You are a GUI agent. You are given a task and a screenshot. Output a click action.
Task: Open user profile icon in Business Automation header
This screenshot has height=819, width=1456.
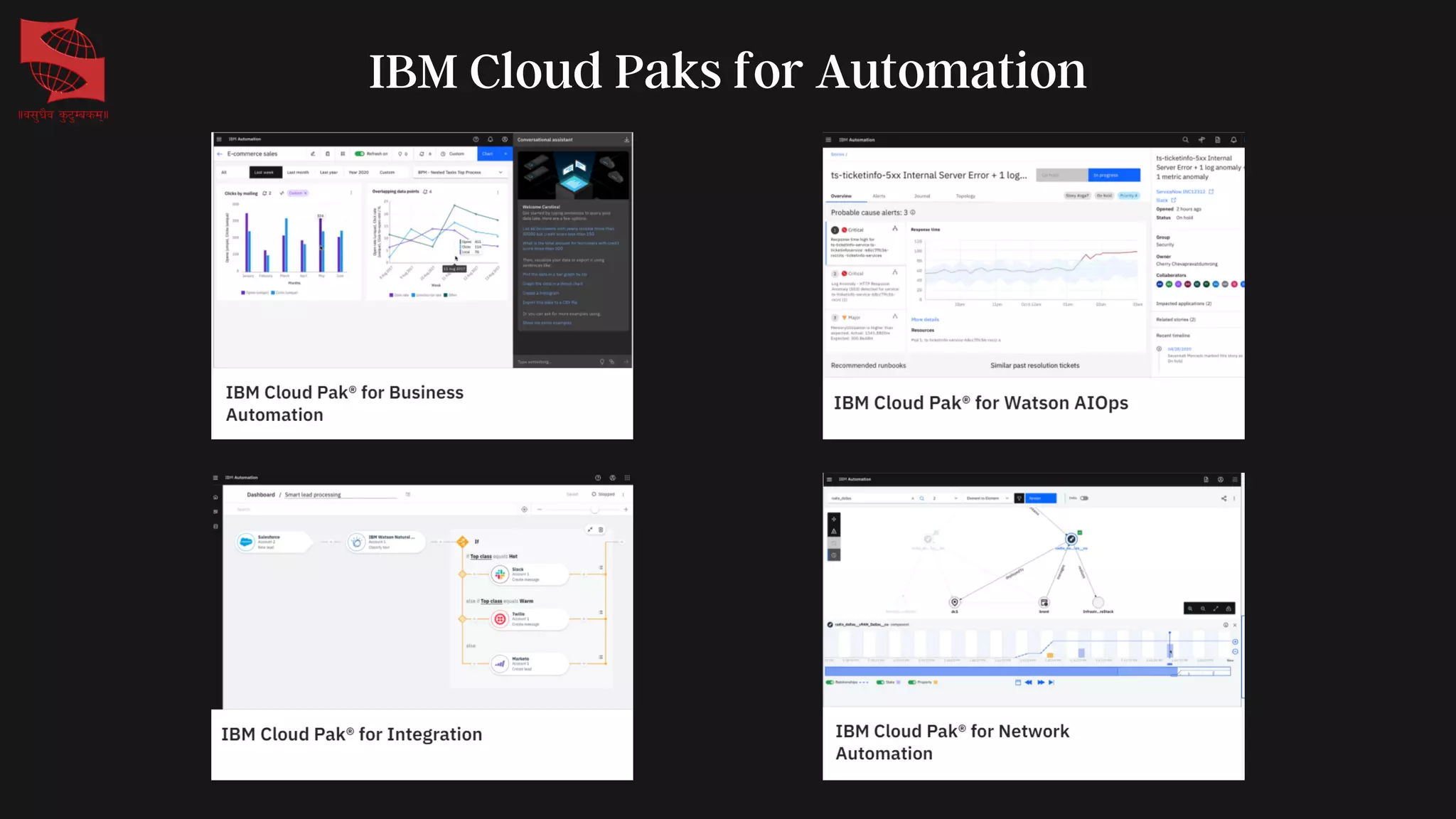tap(505, 139)
